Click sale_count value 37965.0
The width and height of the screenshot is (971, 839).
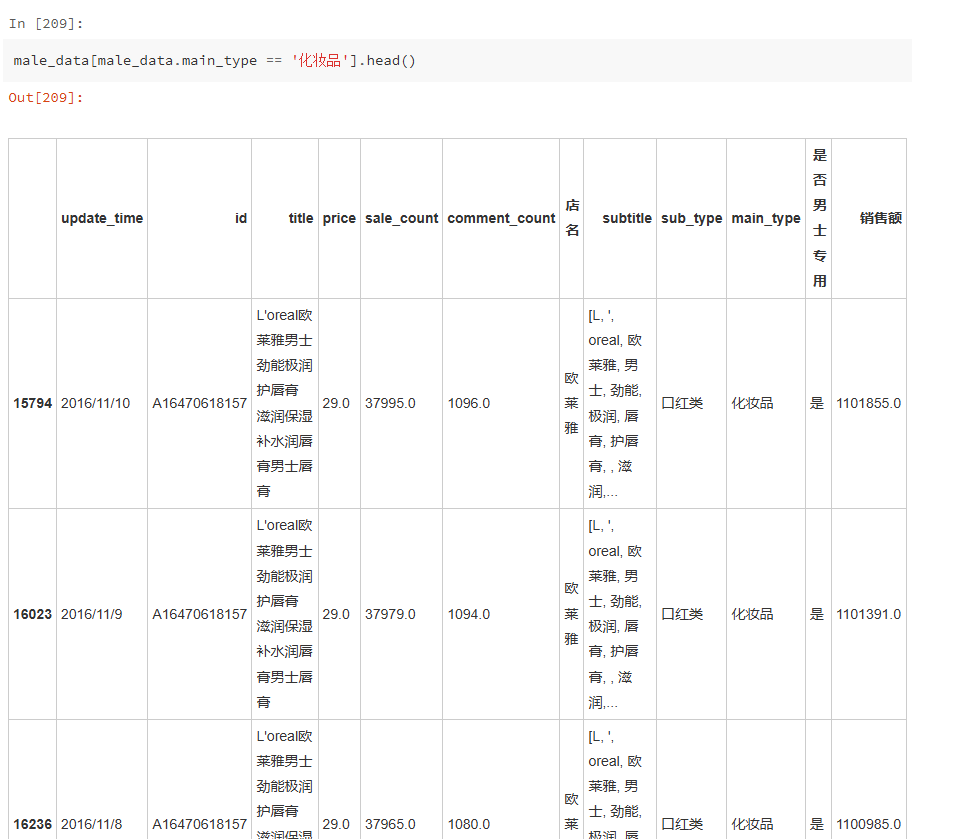[390, 825]
